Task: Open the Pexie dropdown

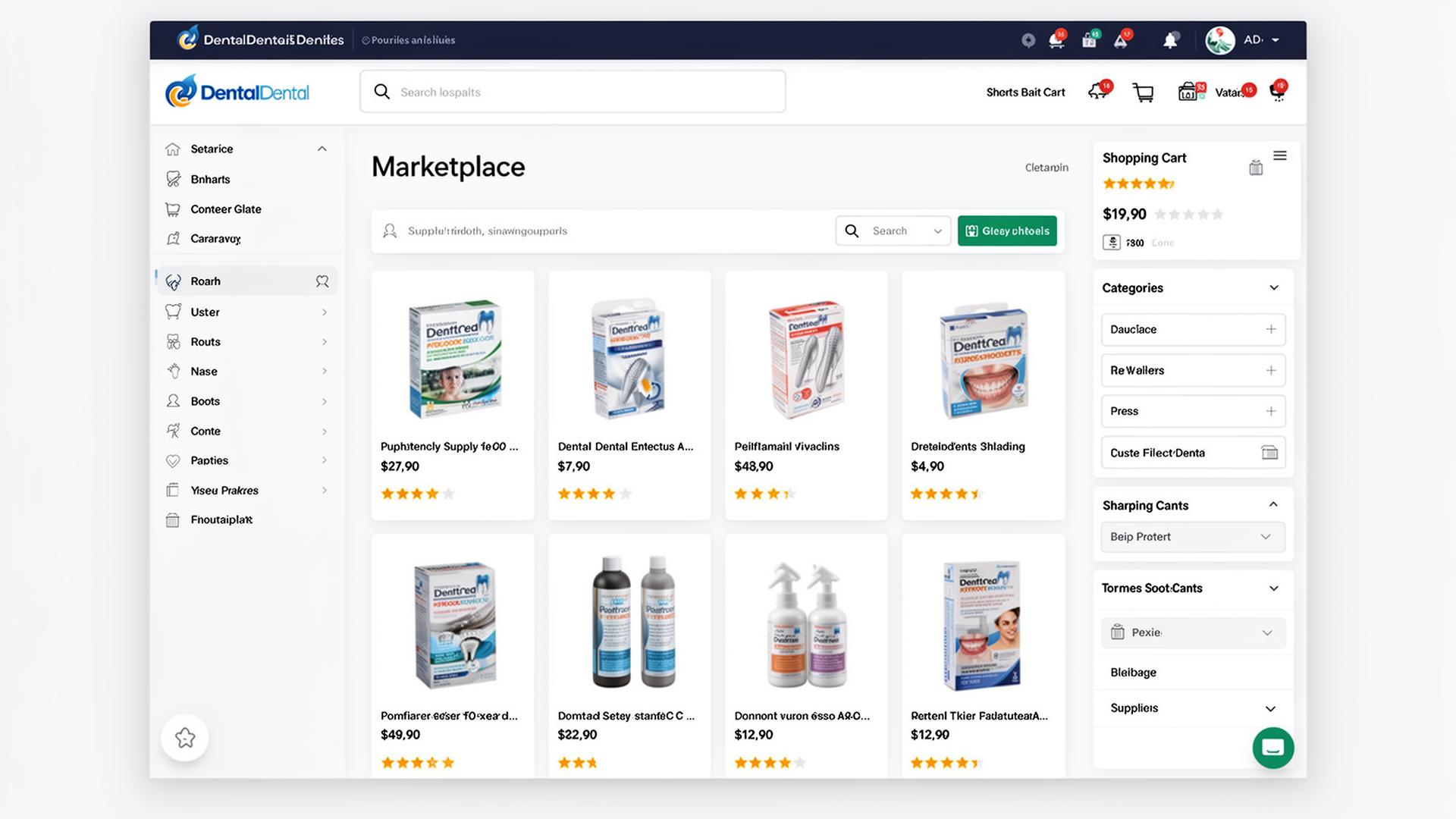Action: [1193, 632]
